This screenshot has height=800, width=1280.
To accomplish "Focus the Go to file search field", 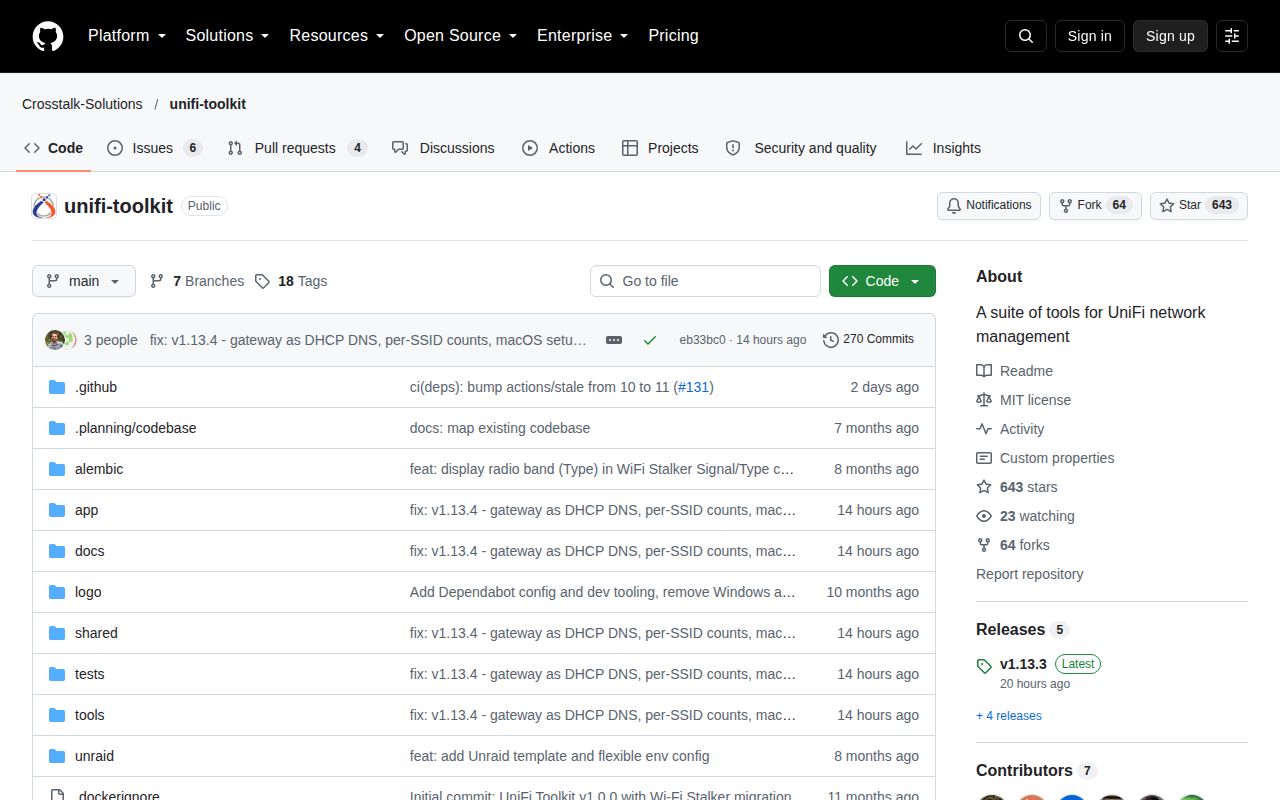I will click(705, 281).
